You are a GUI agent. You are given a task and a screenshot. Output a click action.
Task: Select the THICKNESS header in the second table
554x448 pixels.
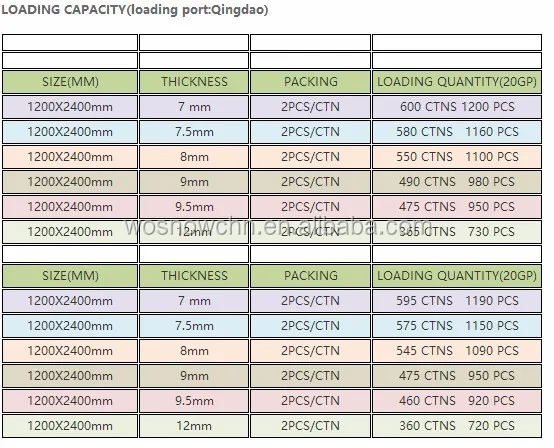pyautogui.click(x=194, y=276)
